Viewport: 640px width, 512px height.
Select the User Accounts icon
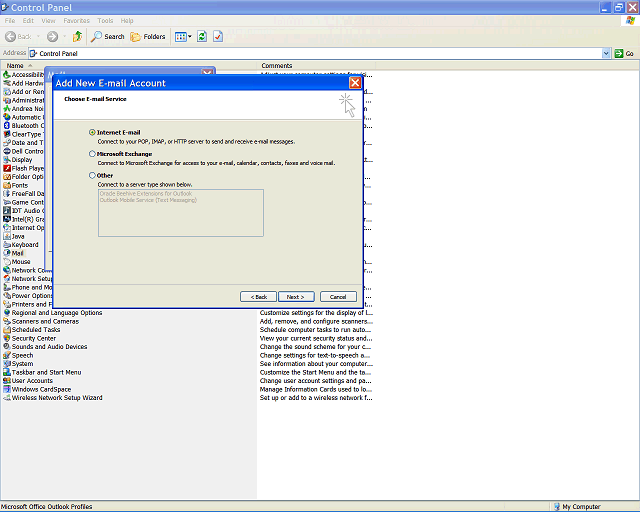click(7, 381)
